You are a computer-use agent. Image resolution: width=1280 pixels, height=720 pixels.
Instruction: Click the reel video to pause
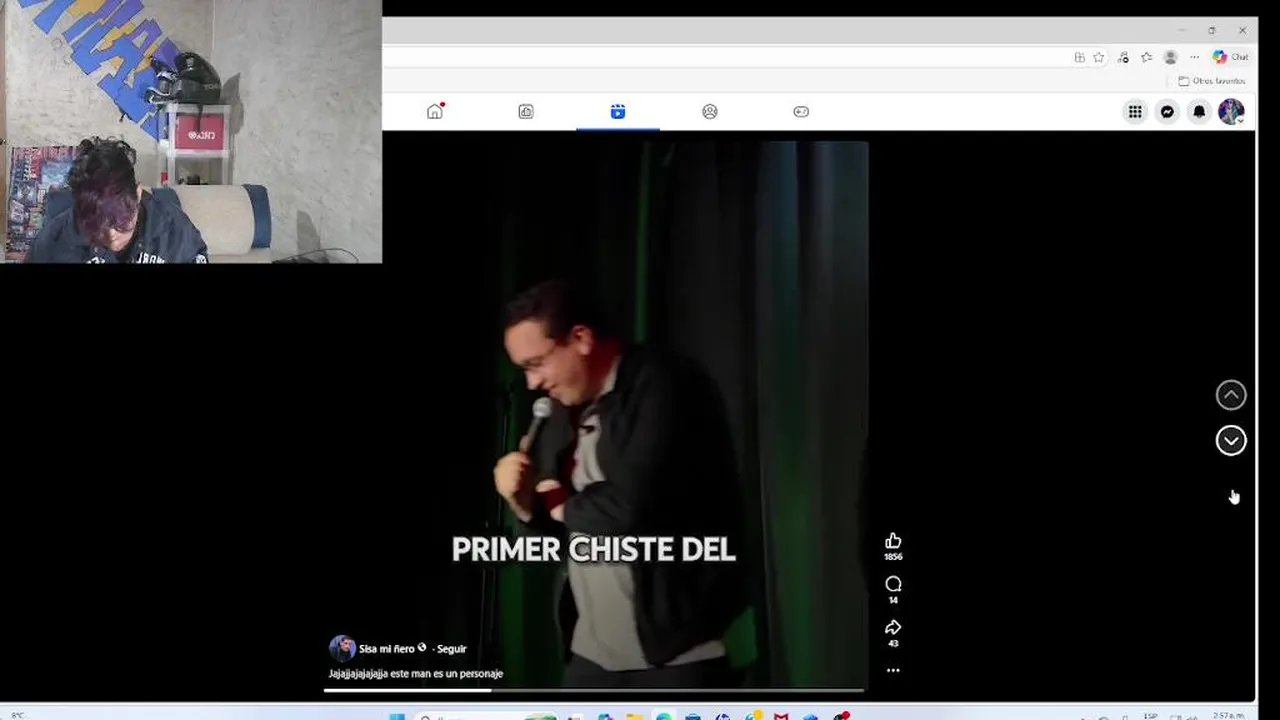pyautogui.click(x=594, y=413)
